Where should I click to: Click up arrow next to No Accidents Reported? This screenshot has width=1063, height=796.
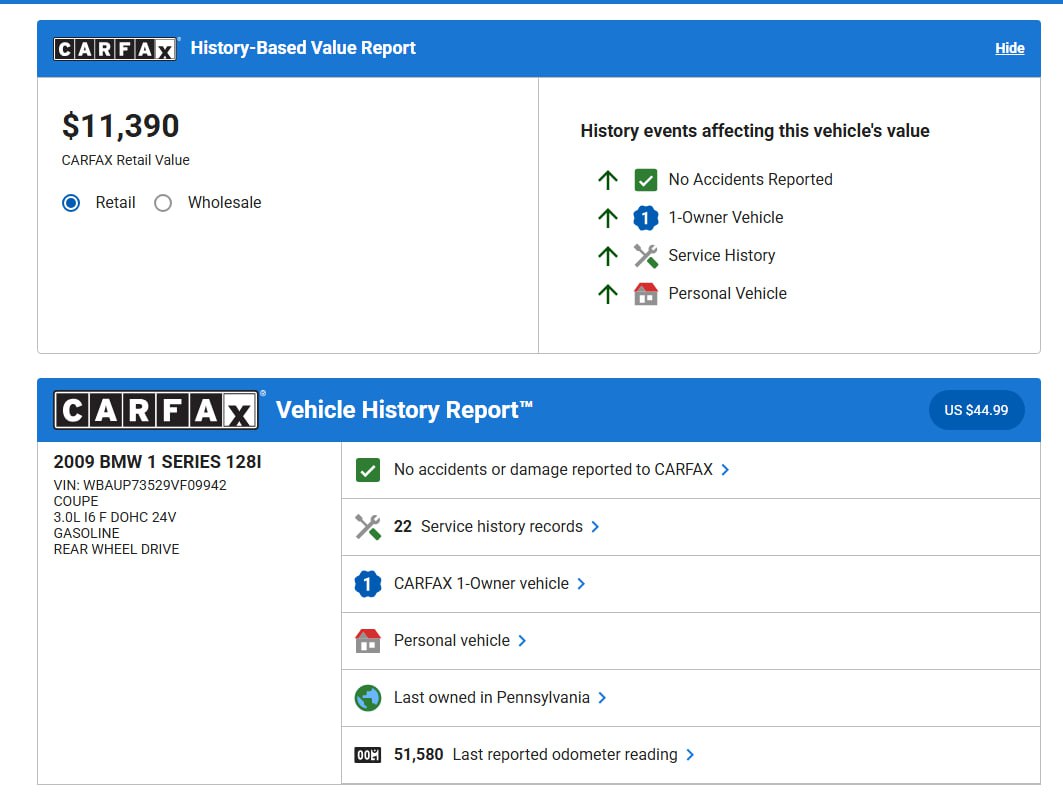click(607, 180)
